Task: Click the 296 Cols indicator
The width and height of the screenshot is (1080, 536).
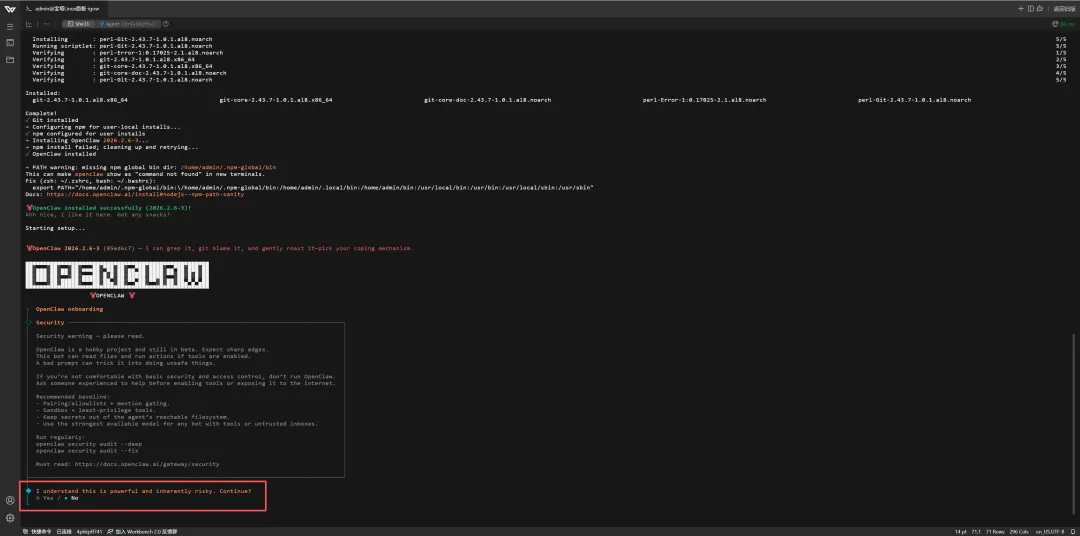Action: [1021, 531]
